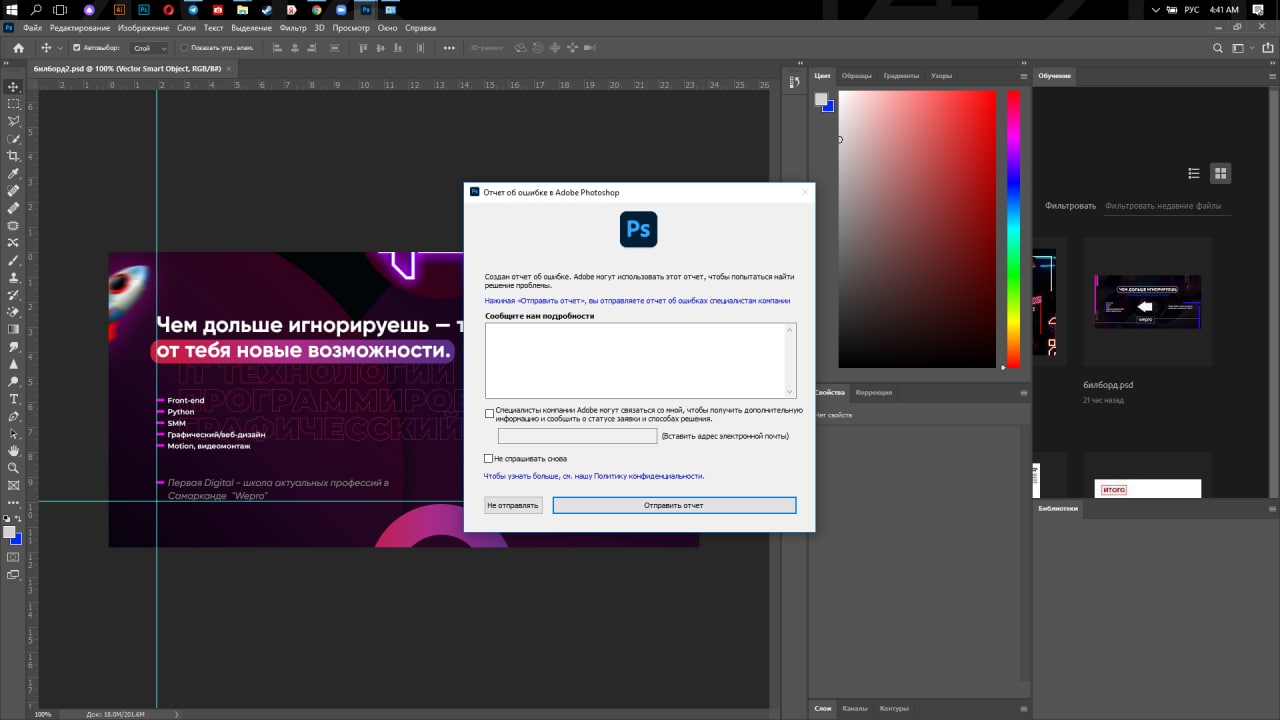The image size is (1280, 720).
Task: Open the Свойства panel options menu
Action: tap(1023, 393)
